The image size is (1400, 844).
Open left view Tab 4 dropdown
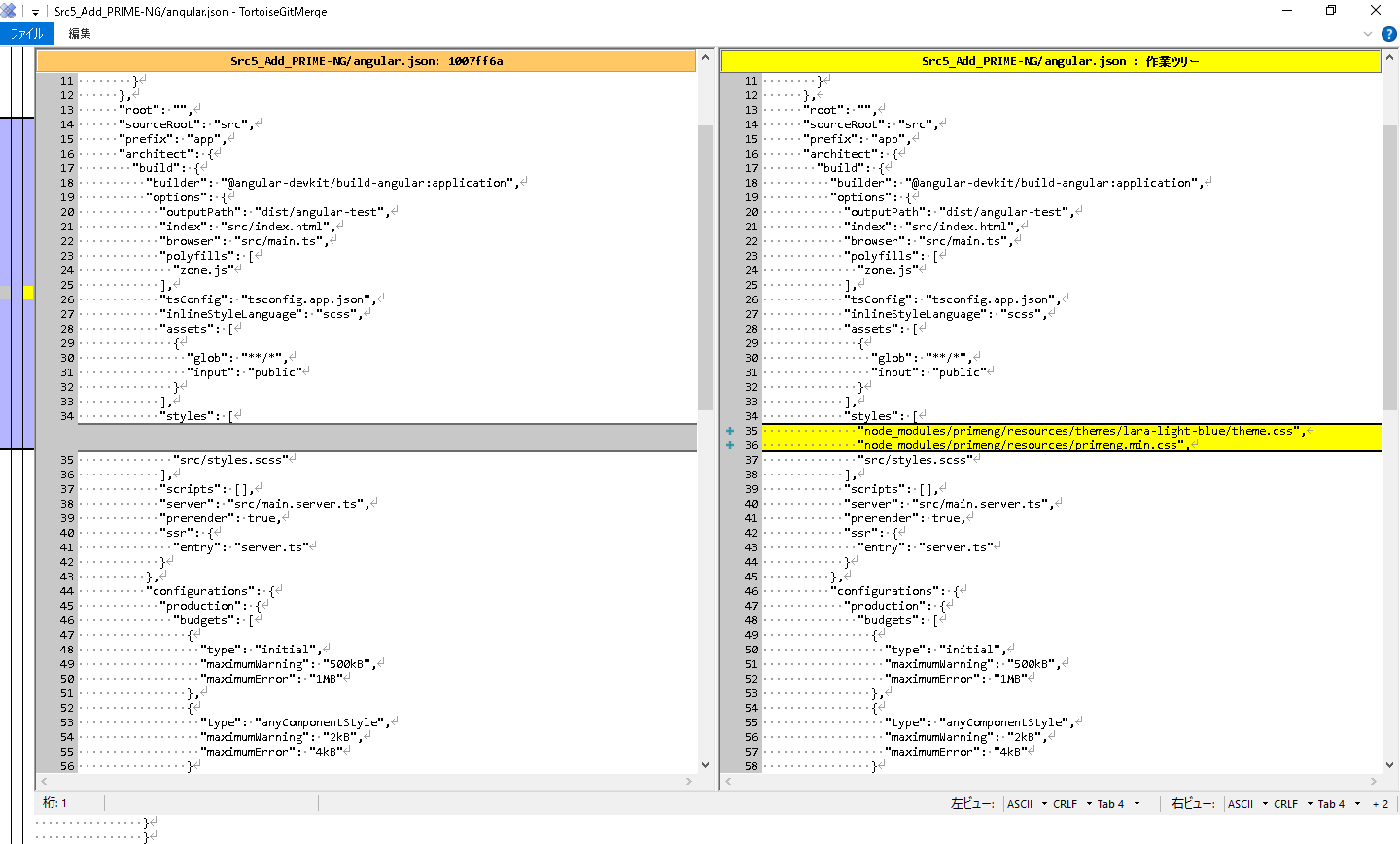(x=1118, y=804)
